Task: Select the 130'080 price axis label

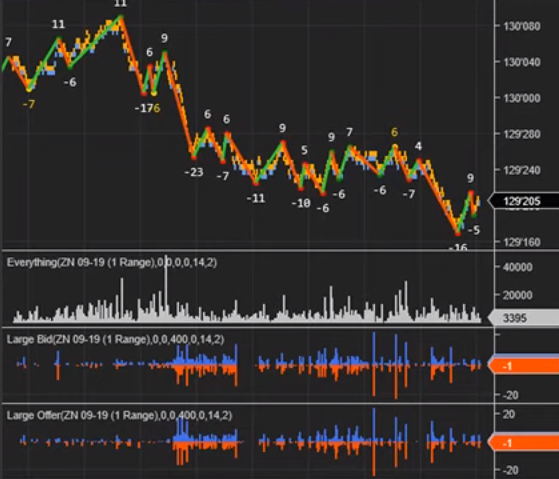Action: (x=522, y=26)
